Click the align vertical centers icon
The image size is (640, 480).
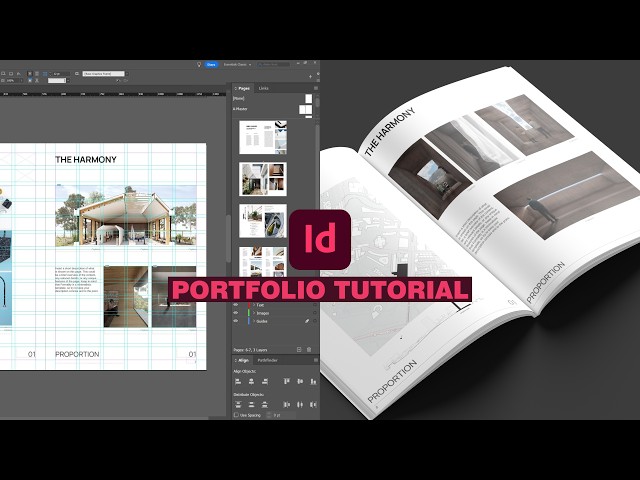pos(300,382)
